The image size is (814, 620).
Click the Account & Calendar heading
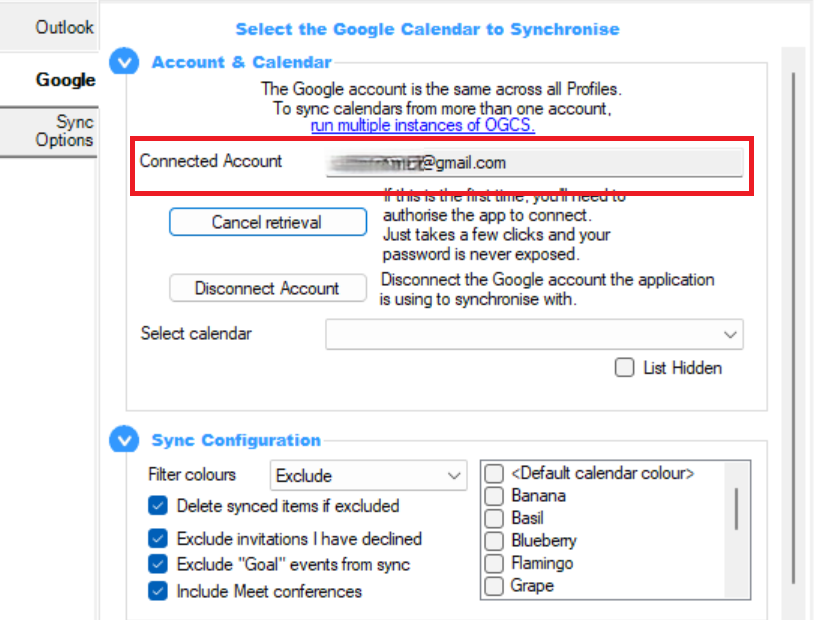(x=241, y=62)
